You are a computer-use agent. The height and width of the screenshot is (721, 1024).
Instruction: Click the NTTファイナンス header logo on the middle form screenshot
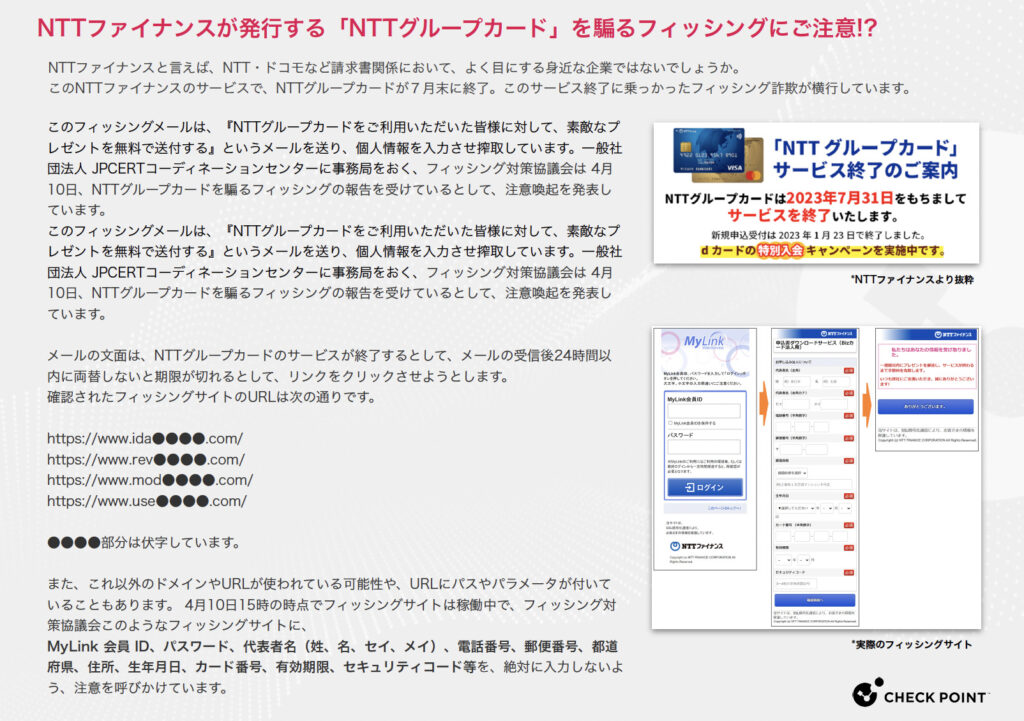pos(837,334)
